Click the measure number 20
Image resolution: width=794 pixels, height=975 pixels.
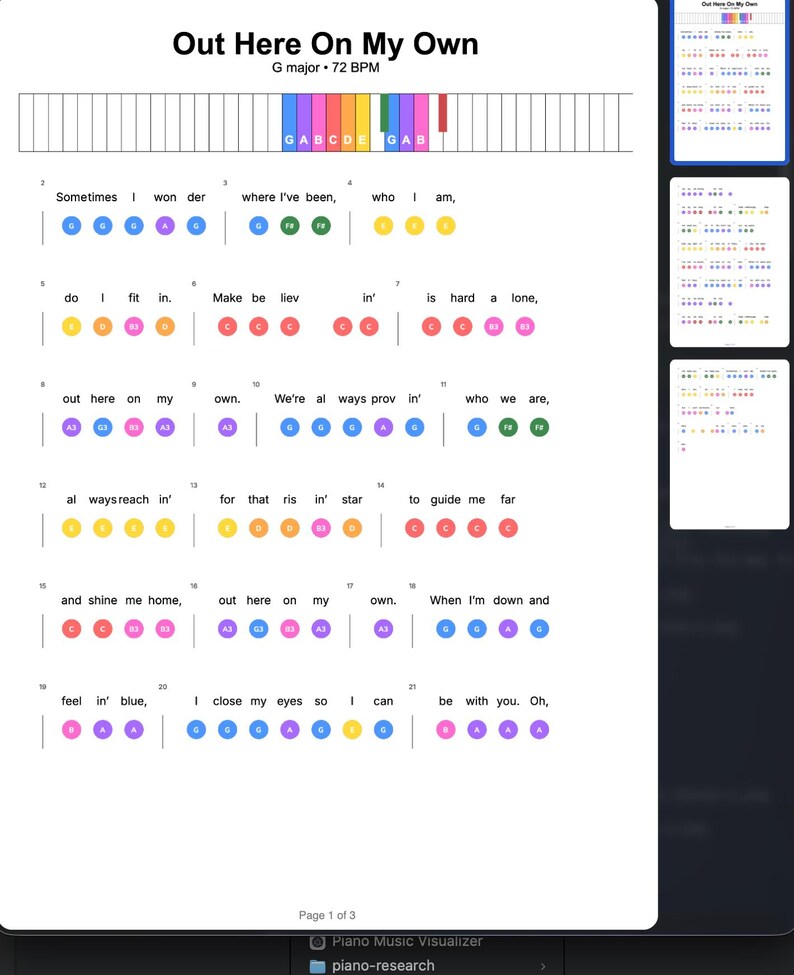(162, 686)
